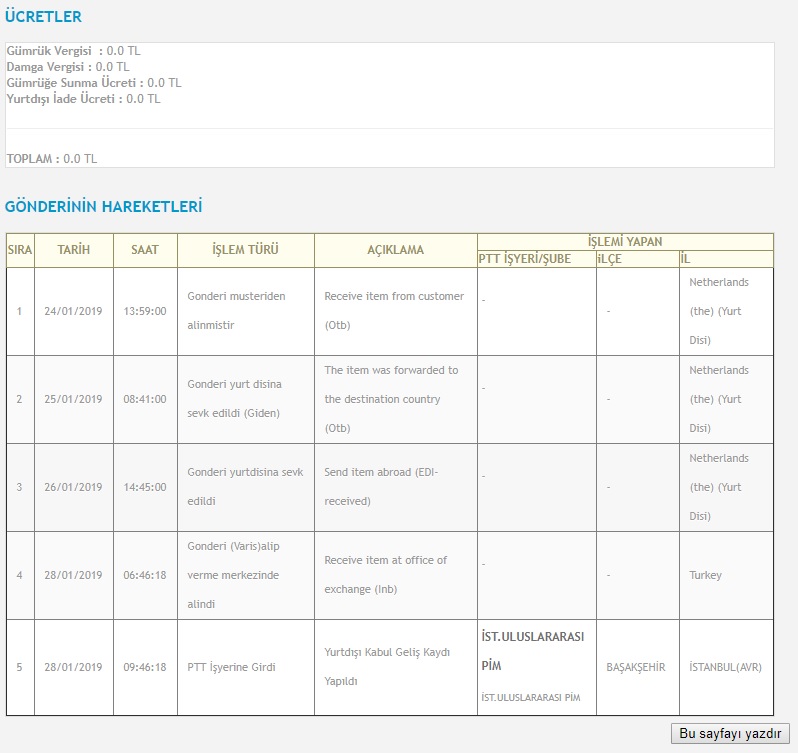Click the date 25/01/2019 cell
Viewport: 798px width, 753px height.
pyautogui.click(x=73, y=399)
